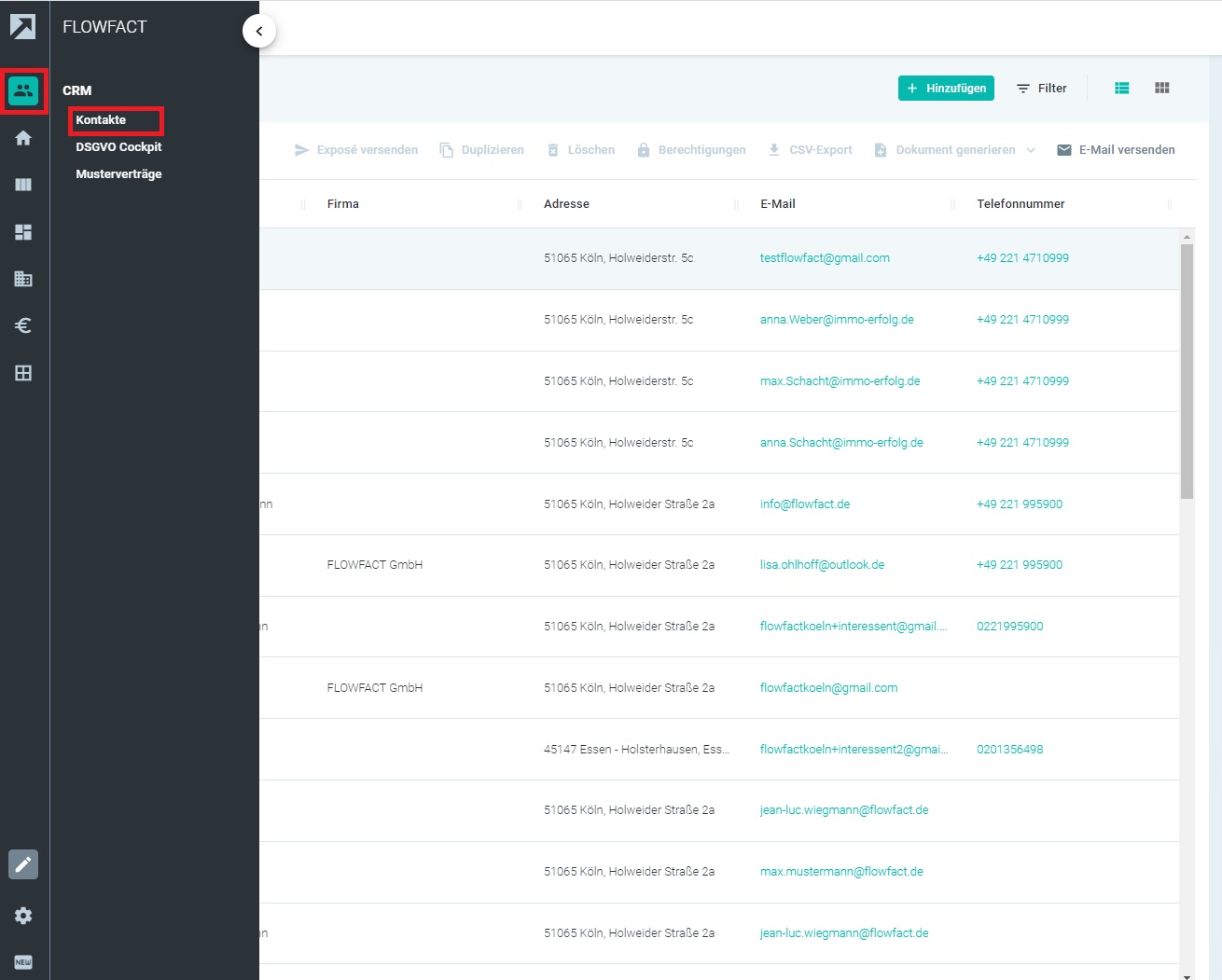The image size is (1222, 980).
Task: Open email max.Schacht@immo-erfolg.de
Action: (840, 380)
